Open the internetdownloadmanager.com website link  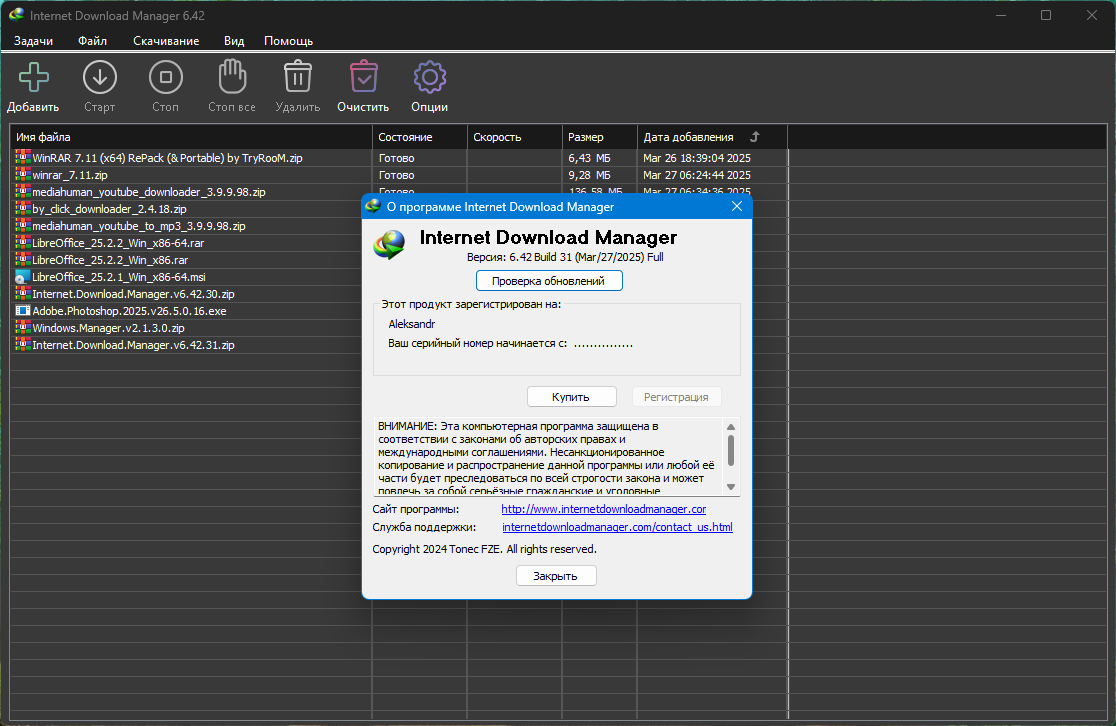pos(604,509)
